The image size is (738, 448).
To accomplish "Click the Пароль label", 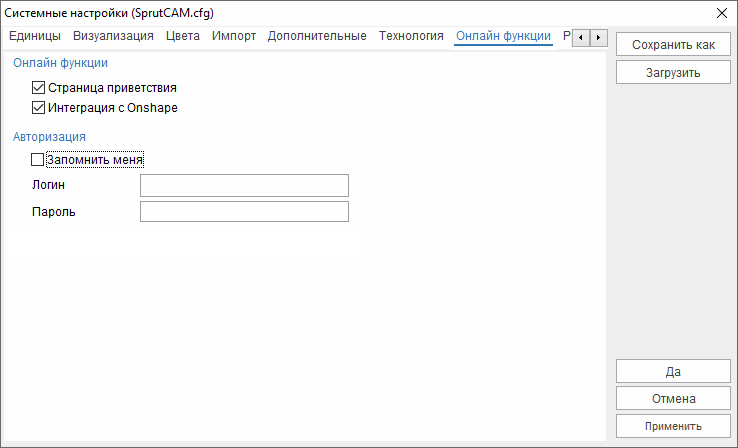I will [x=54, y=212].
